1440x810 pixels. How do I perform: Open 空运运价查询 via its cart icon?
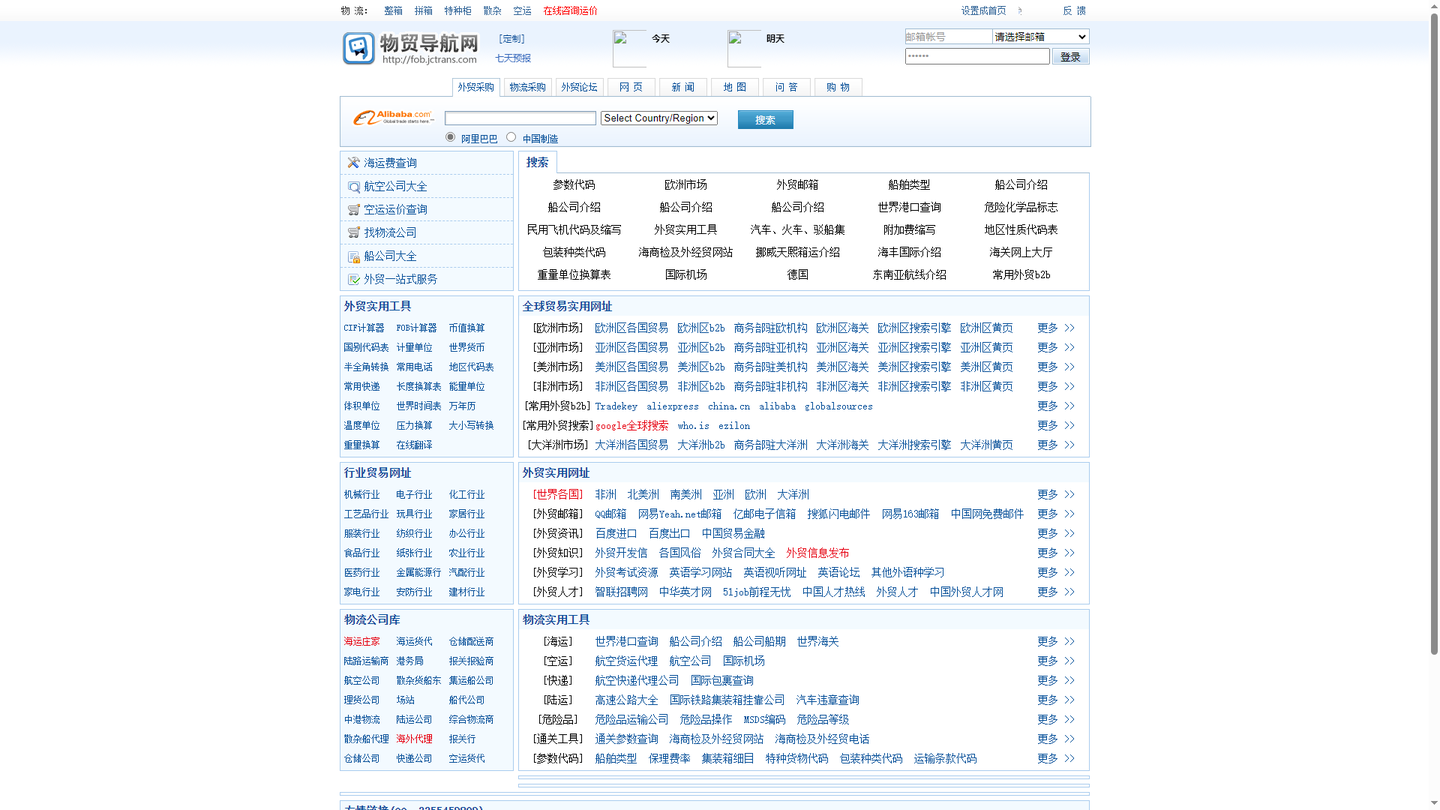click(x=353, y=210)
